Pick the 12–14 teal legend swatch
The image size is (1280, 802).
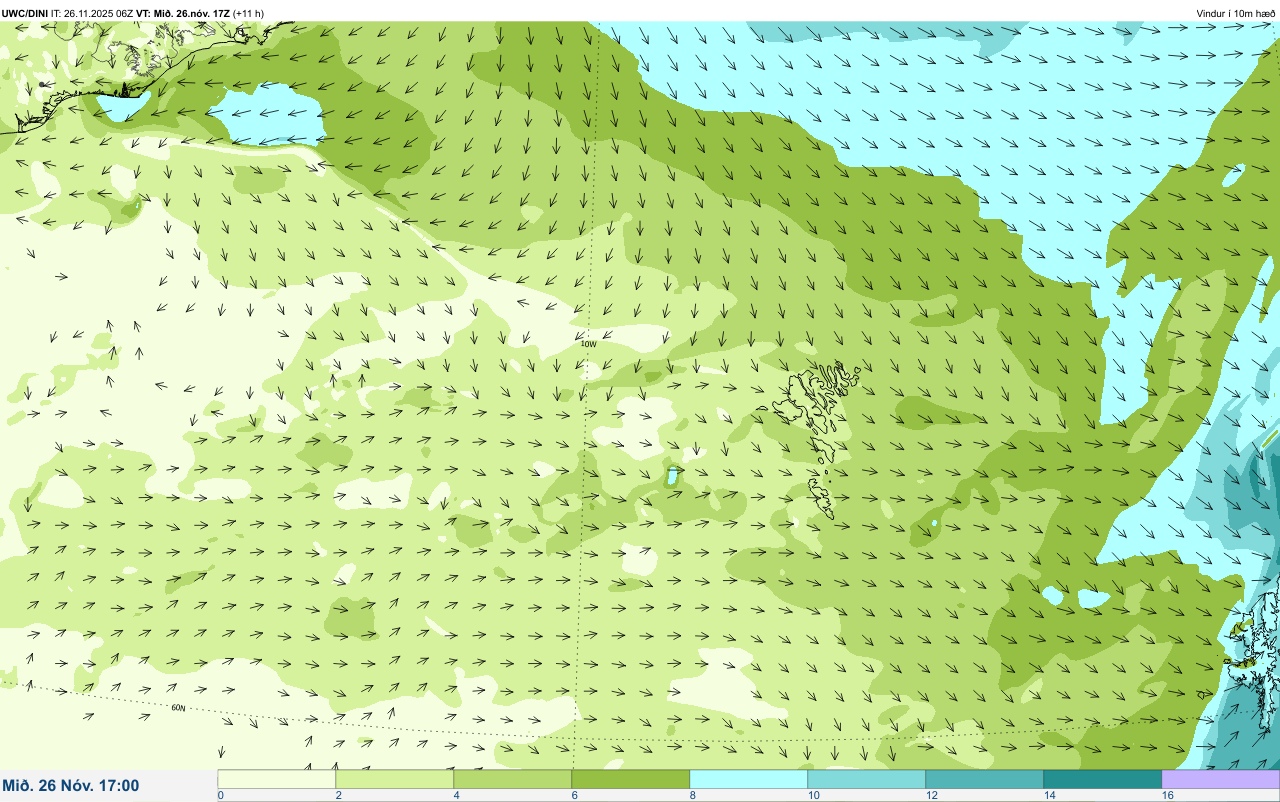coord(984,779)
